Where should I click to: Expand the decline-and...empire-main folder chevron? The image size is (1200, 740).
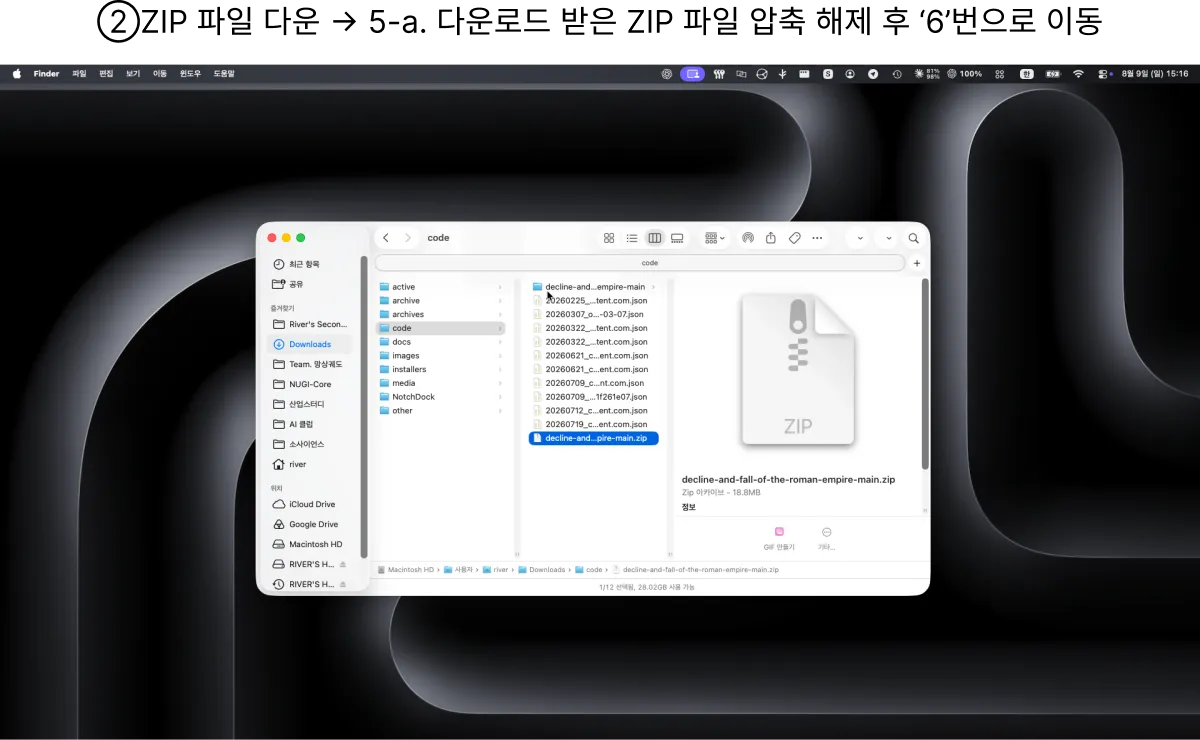653,287
